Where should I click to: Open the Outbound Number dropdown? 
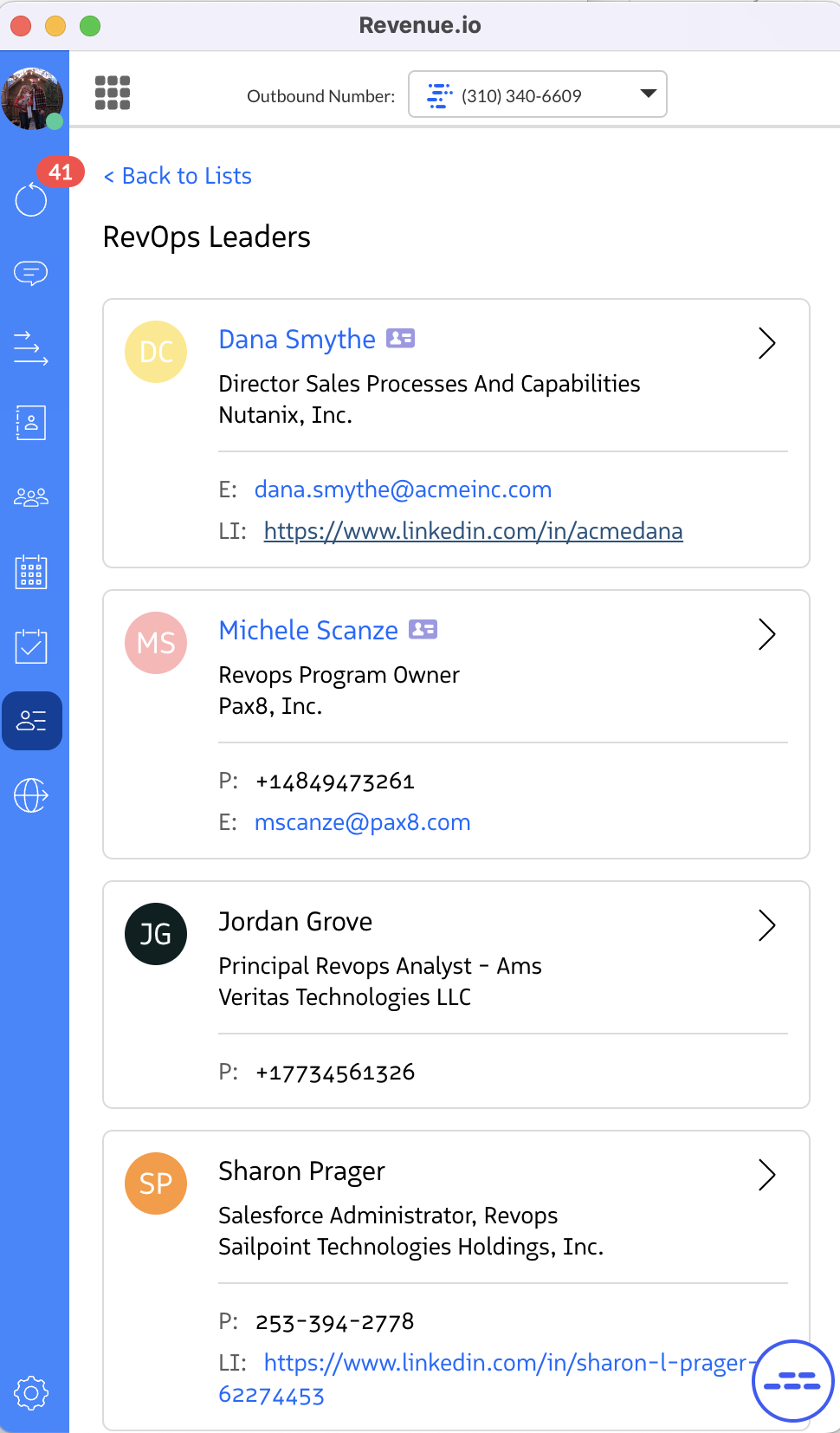click(x=537, y=94)
